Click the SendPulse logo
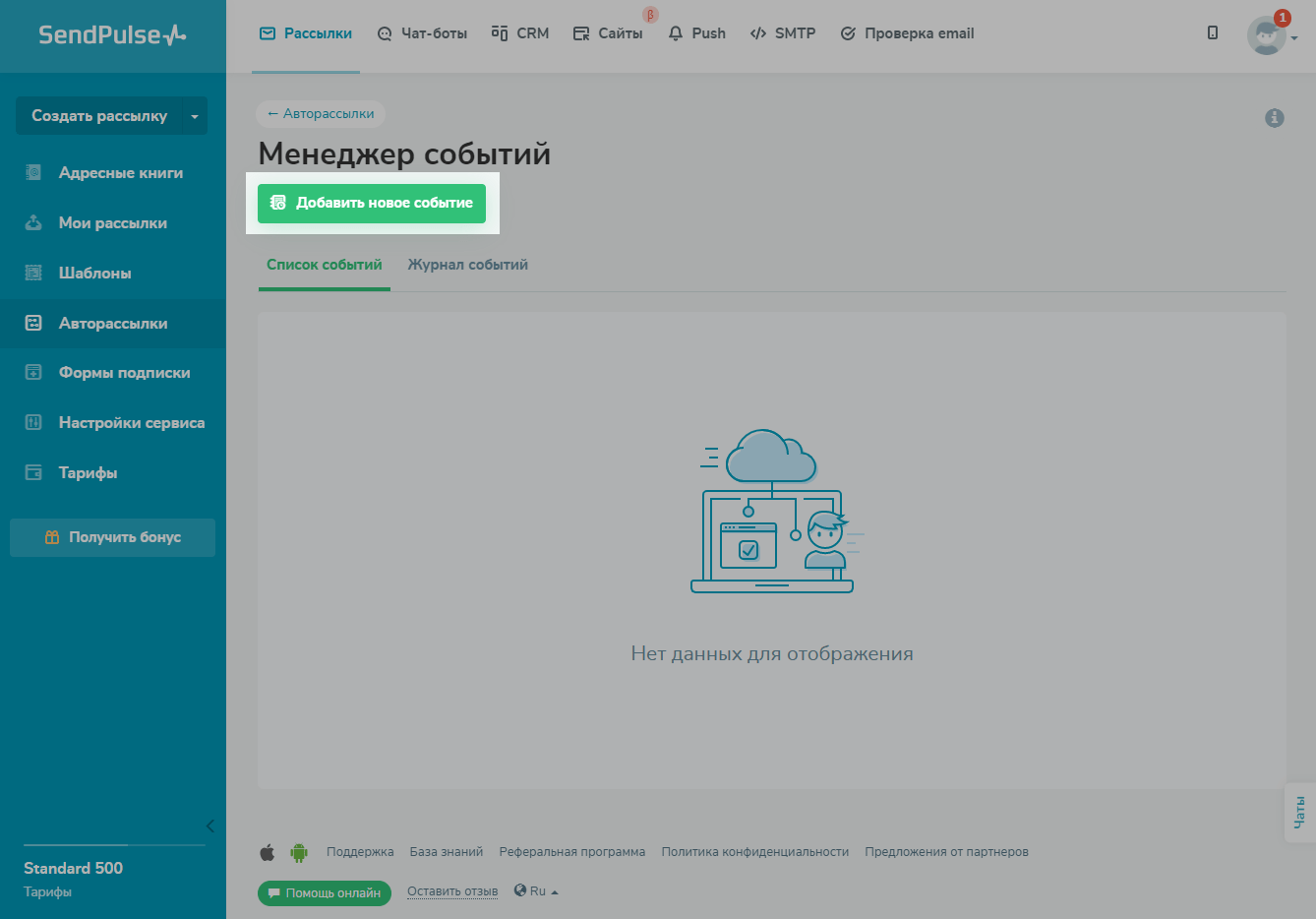Image resolution: width=1316 pixels, height=919 pixels. [112, 35]
